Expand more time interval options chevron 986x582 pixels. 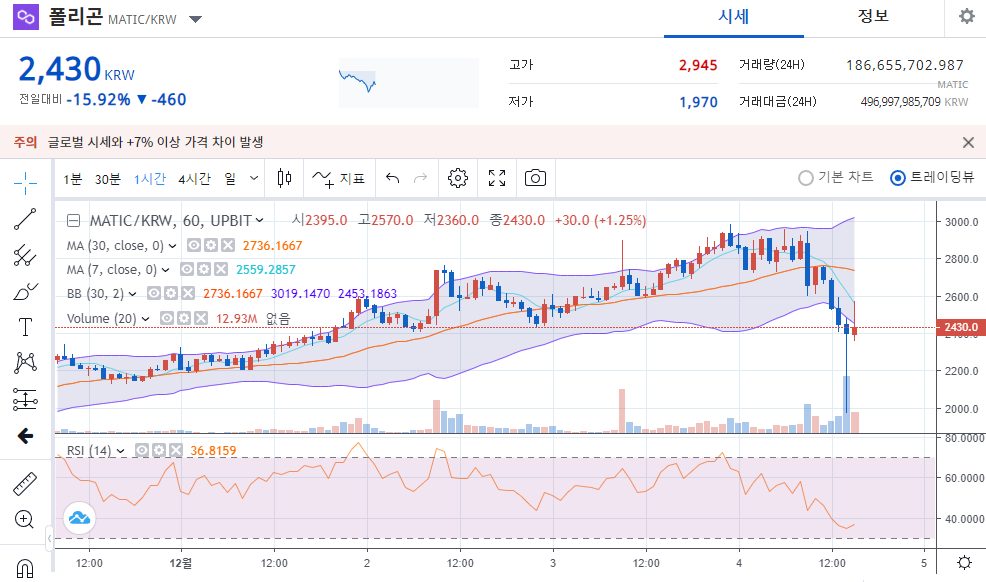254,178
